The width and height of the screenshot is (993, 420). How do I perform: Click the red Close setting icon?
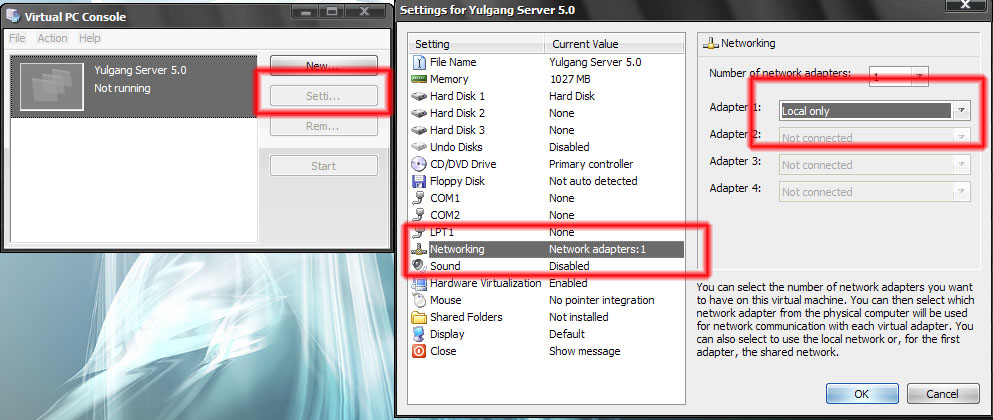[x=419, y=351]
